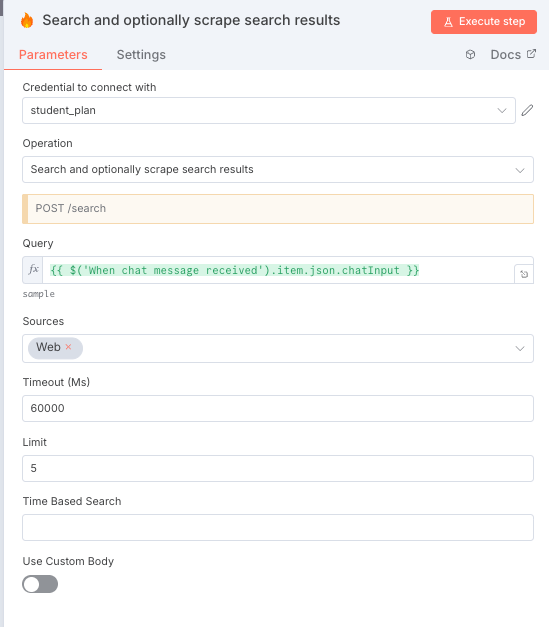Viewport: 549px width, 627px height.
Task: Click the Firecrawl flame node icon
Action: pos(27,20)
